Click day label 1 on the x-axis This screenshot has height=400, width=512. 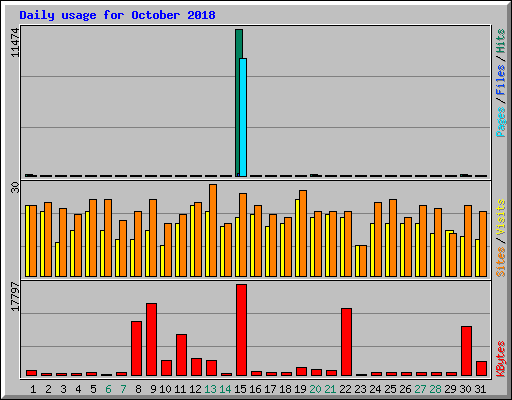point(33,389)
